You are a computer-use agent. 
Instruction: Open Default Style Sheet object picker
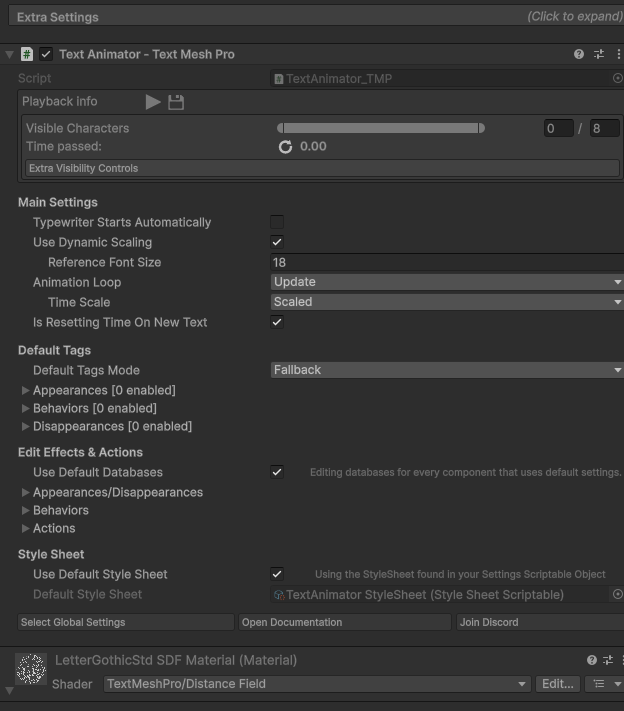point(617,594)
